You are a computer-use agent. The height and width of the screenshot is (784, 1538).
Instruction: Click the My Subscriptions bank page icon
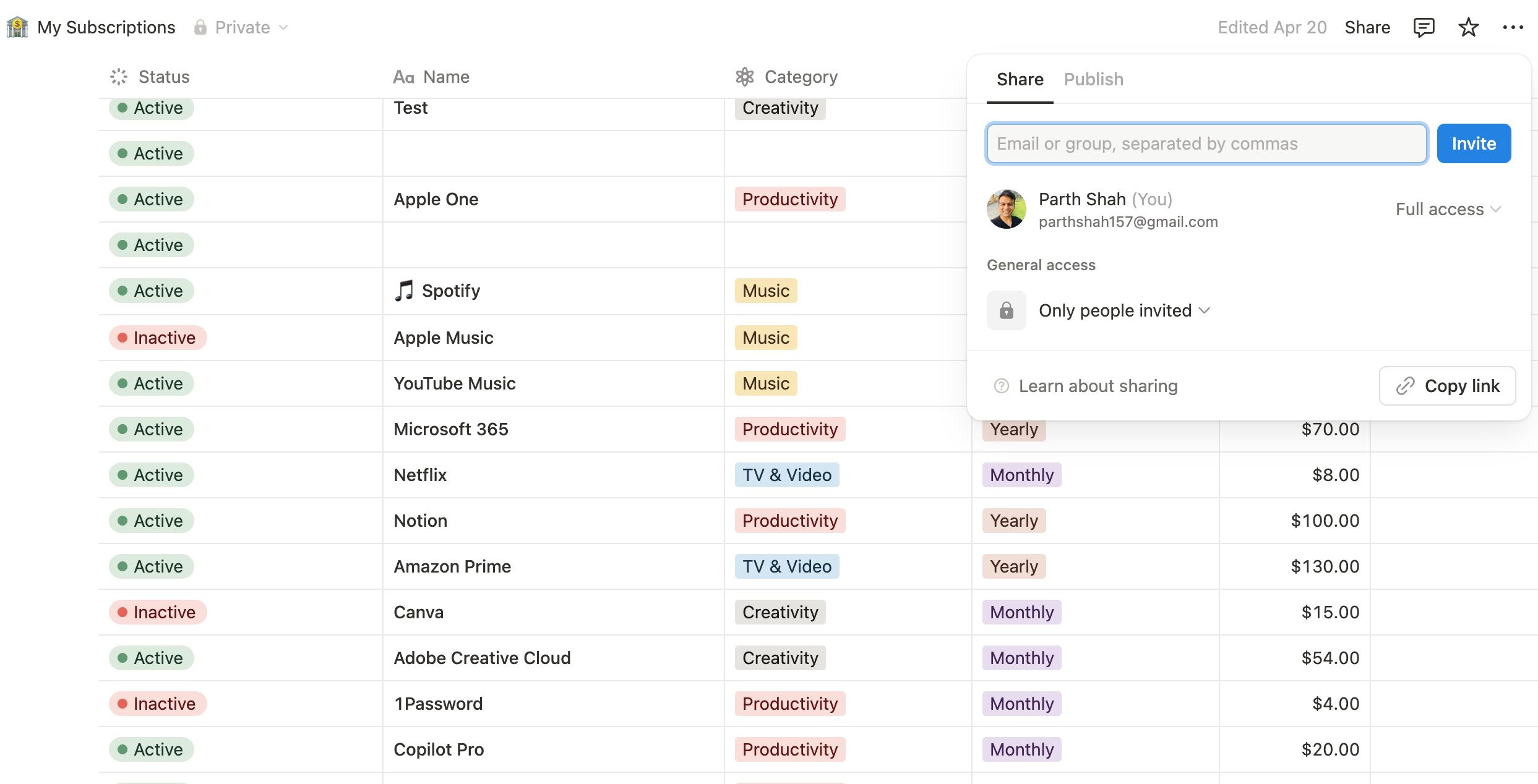[17, 27]
